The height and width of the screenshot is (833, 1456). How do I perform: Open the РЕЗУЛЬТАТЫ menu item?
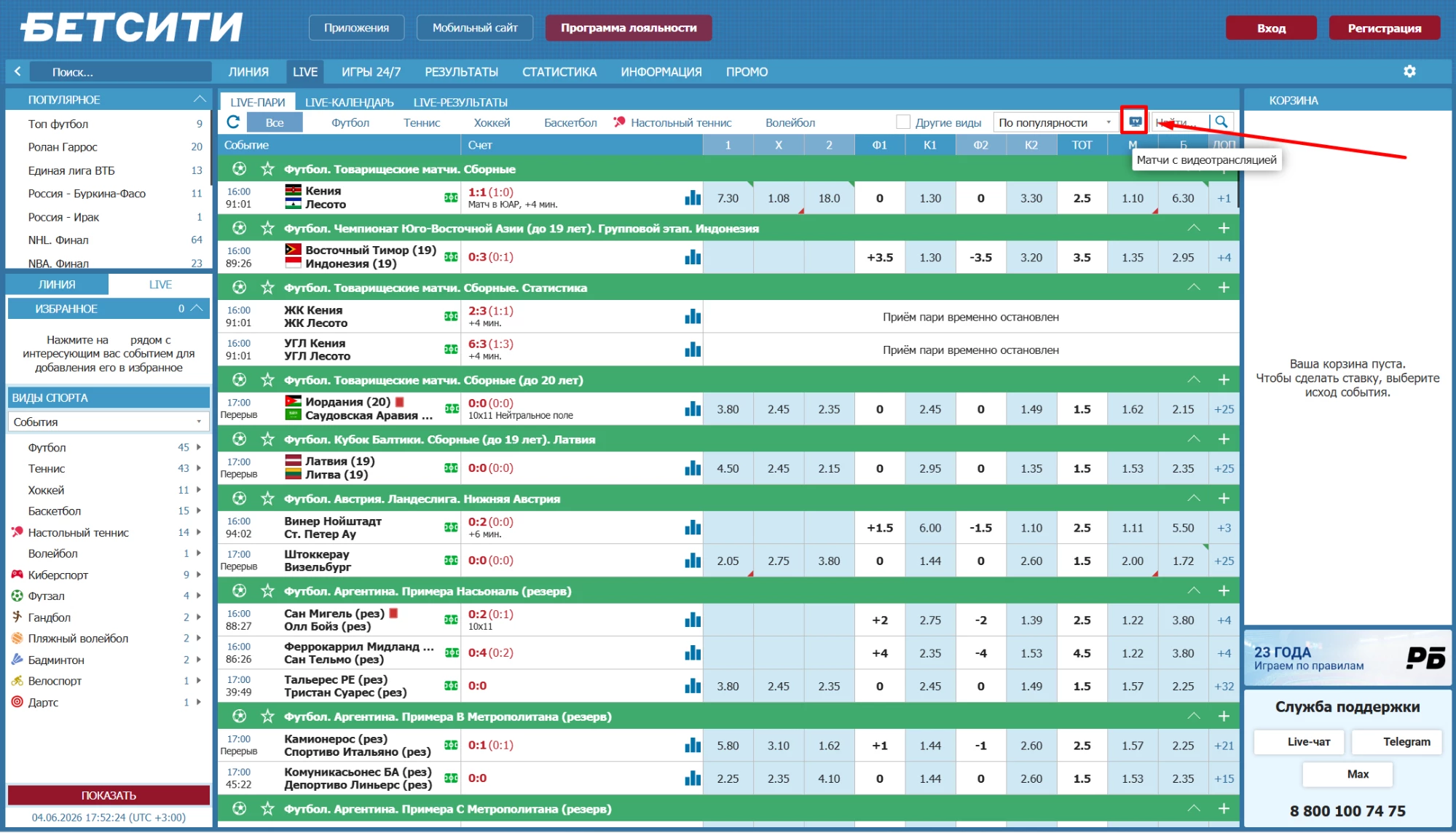click(x=461, y=71)
